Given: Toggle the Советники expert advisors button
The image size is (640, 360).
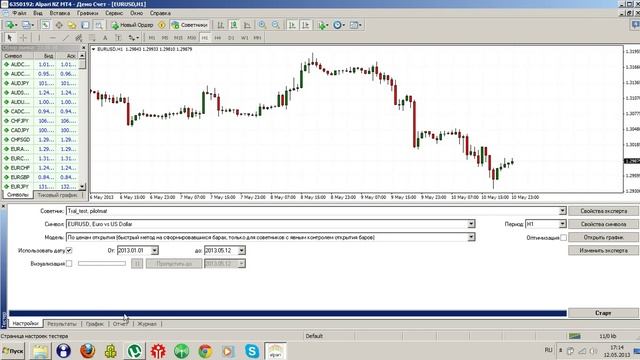Looking at the screenshot, I should coord(190,25).
